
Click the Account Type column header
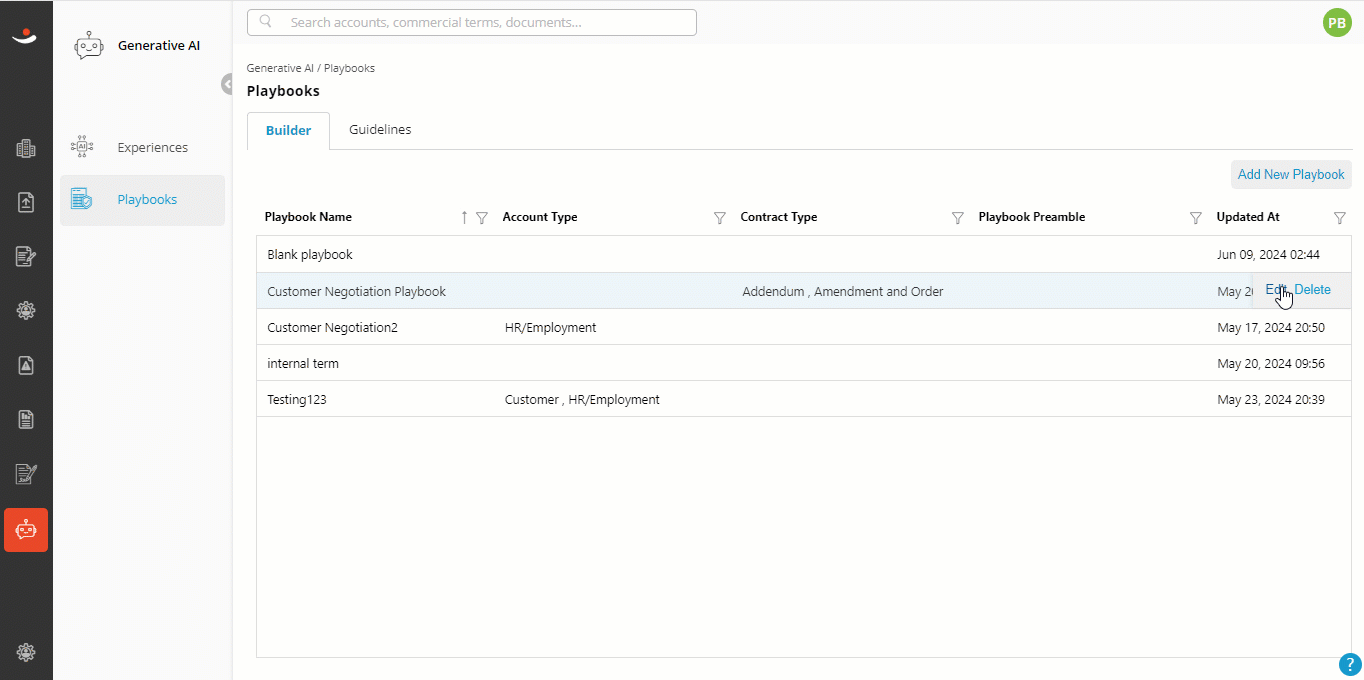click(540, 217)
